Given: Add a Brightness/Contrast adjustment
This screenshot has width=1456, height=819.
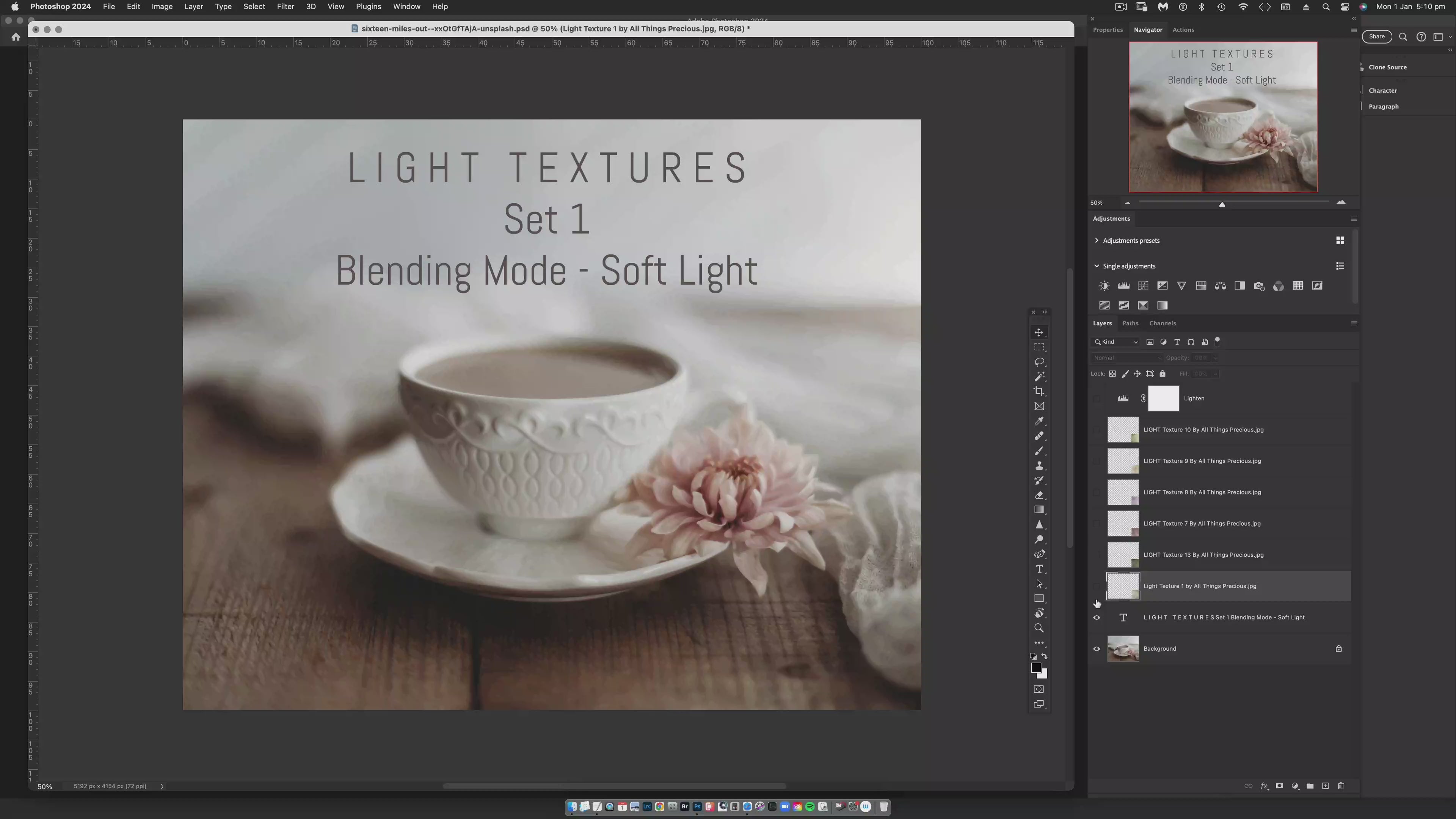Looking at the screenshot, I should (1104, 286).
